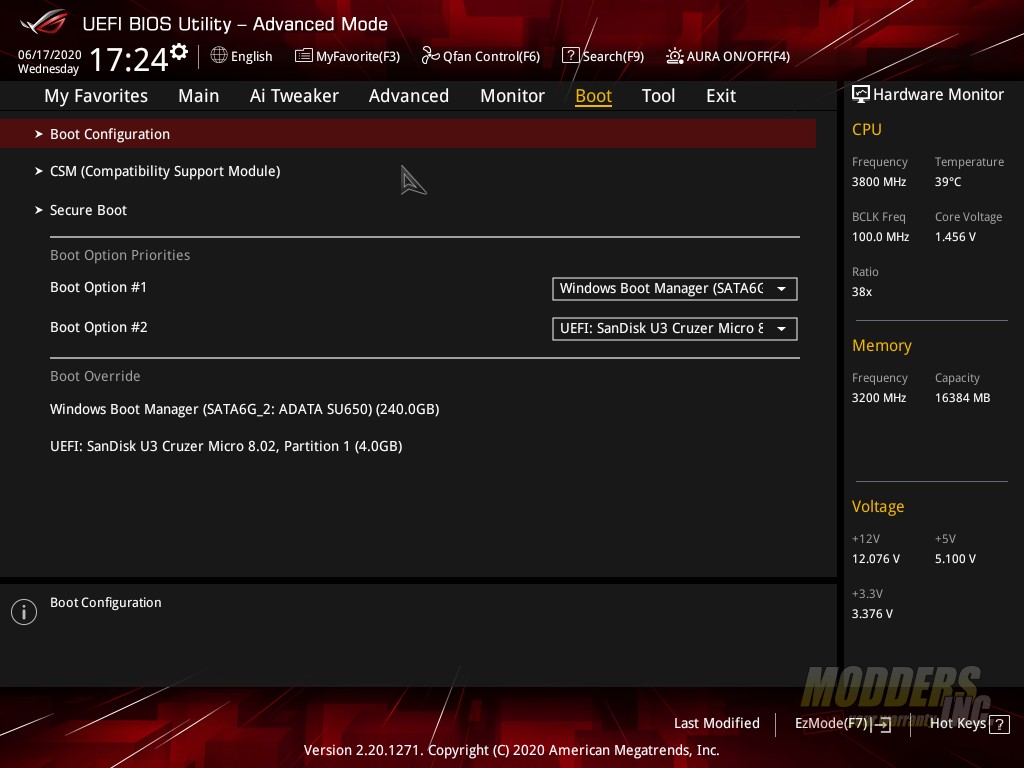Click the MyFavorite list icon
The image size is (1024, 768).
pos(304,56)
